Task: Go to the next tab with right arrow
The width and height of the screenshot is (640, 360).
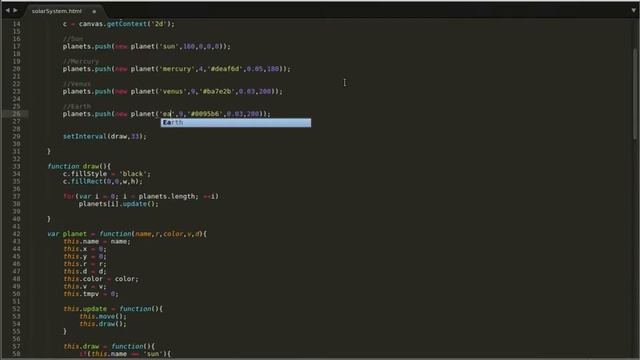Action: tap(16, 10)
